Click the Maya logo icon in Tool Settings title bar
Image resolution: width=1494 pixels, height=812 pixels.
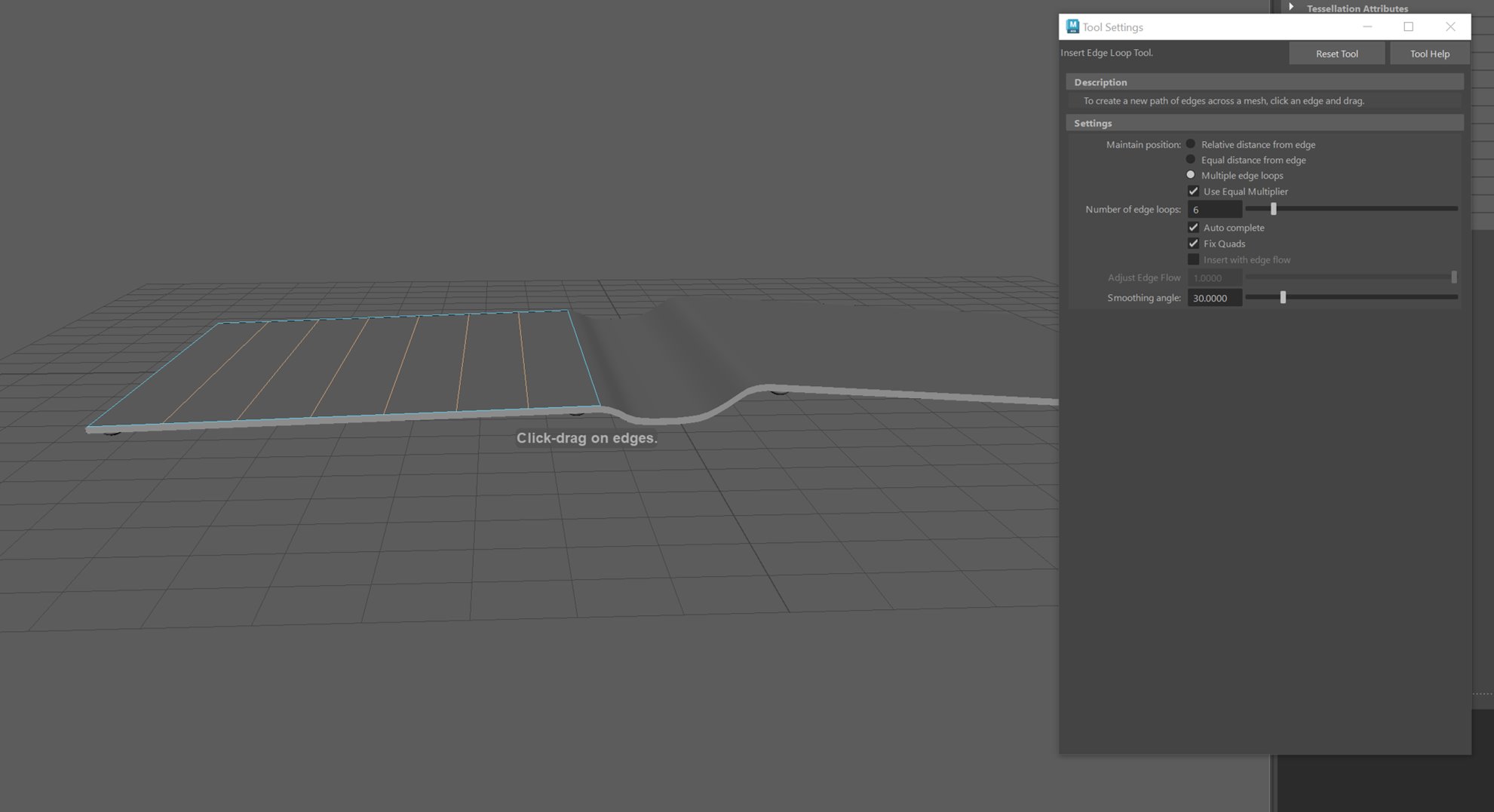pyautogui.click(x=1072, y=26)
